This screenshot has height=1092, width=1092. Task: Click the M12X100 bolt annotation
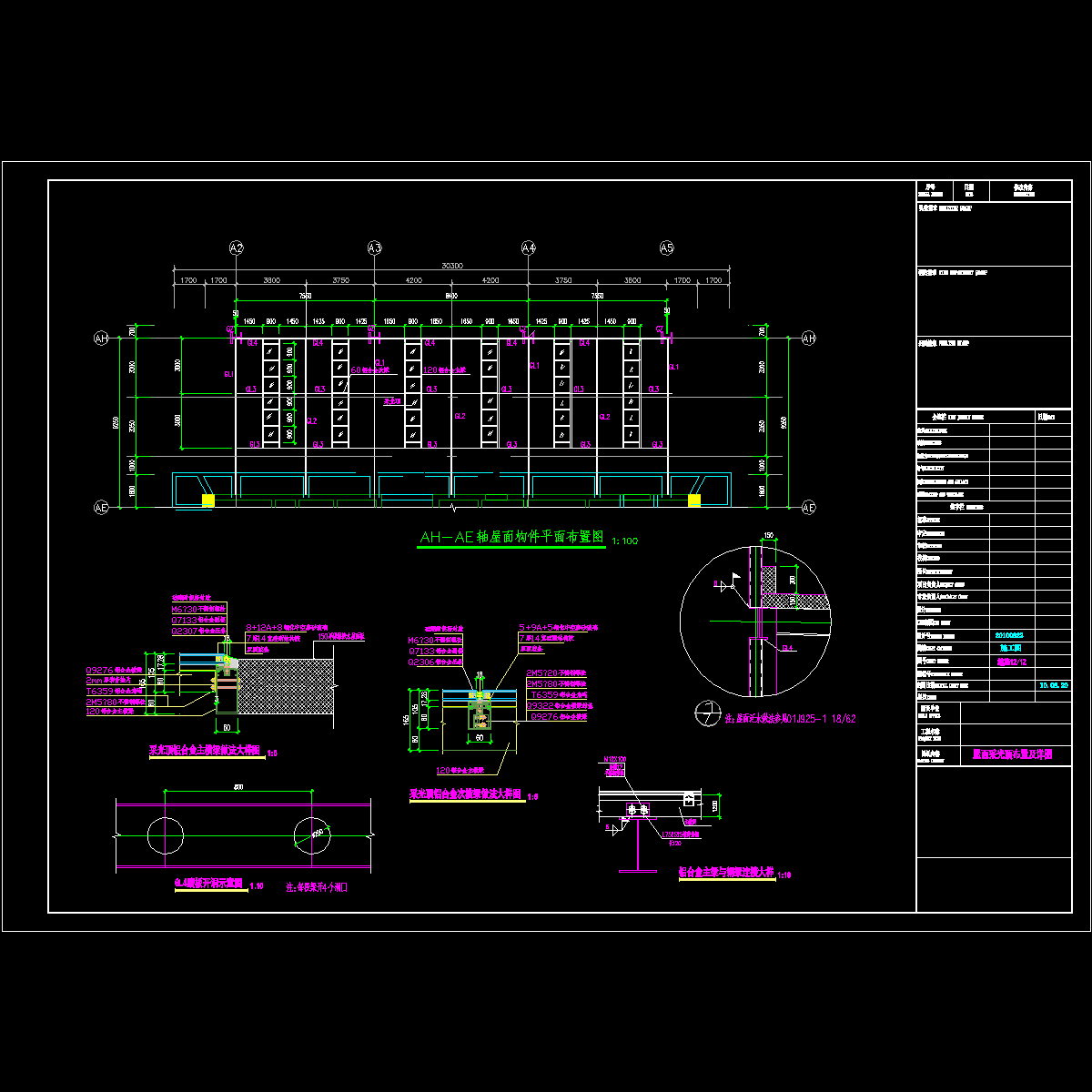(615, 759)
